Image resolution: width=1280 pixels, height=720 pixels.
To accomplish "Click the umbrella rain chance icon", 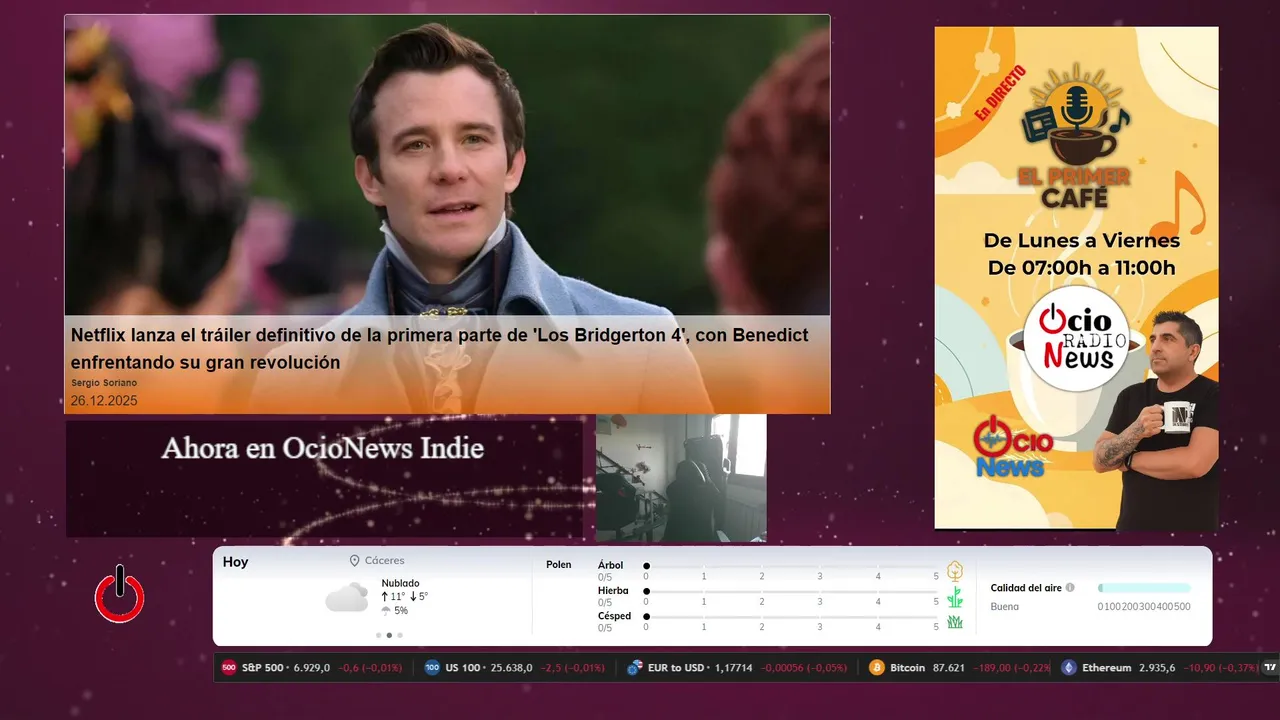I will click(386, 610).
